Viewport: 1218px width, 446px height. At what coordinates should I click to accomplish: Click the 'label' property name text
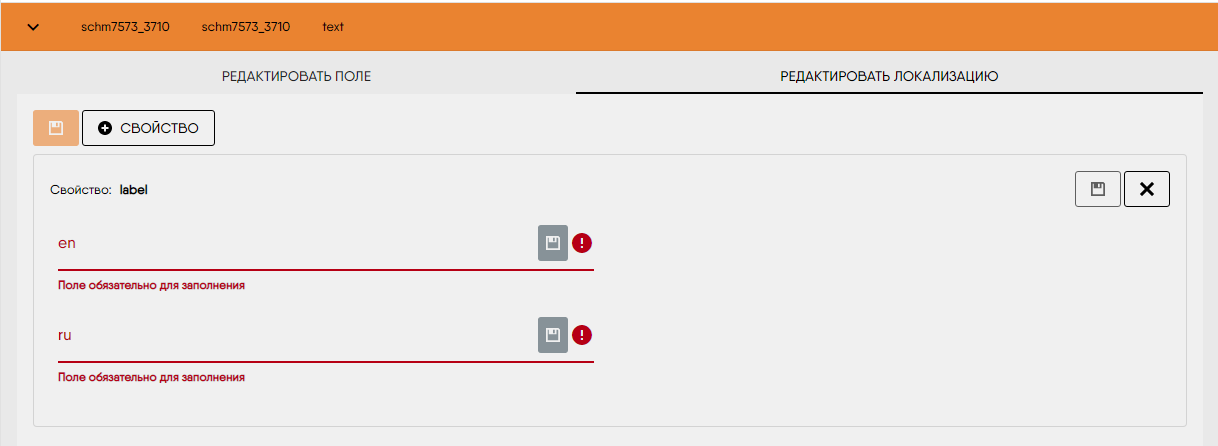pos(133,189)
